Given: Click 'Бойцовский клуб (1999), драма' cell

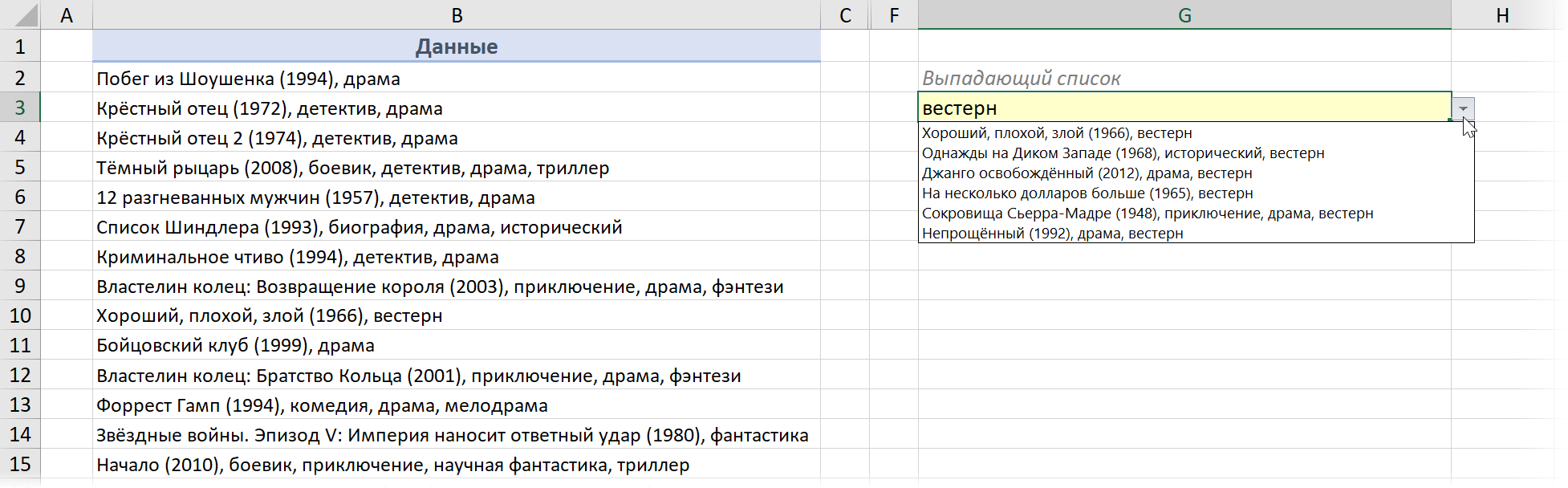Looking at the screenshot, I should (235, 345).
